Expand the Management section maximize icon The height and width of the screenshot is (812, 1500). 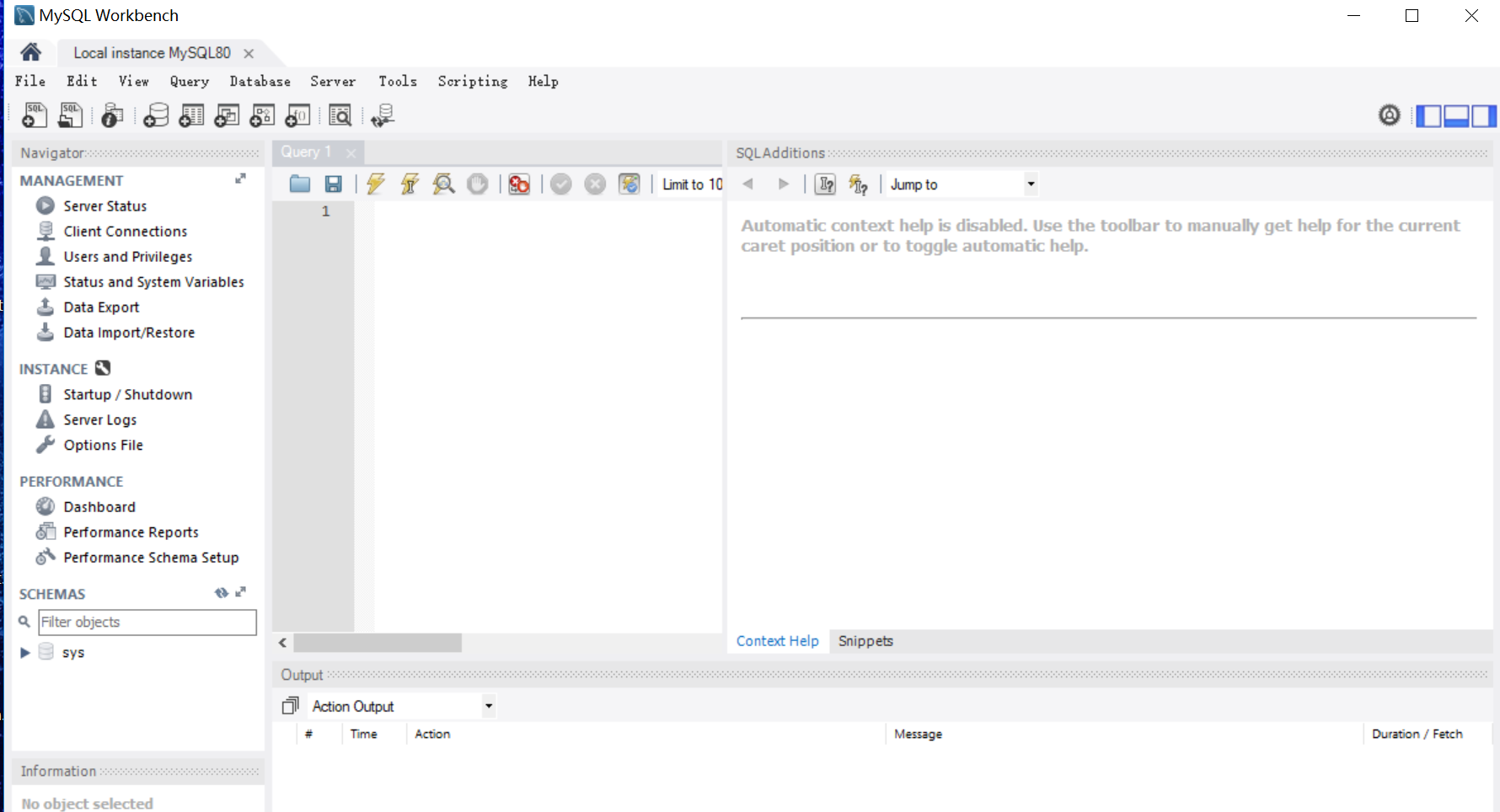[x=241, y=179]
